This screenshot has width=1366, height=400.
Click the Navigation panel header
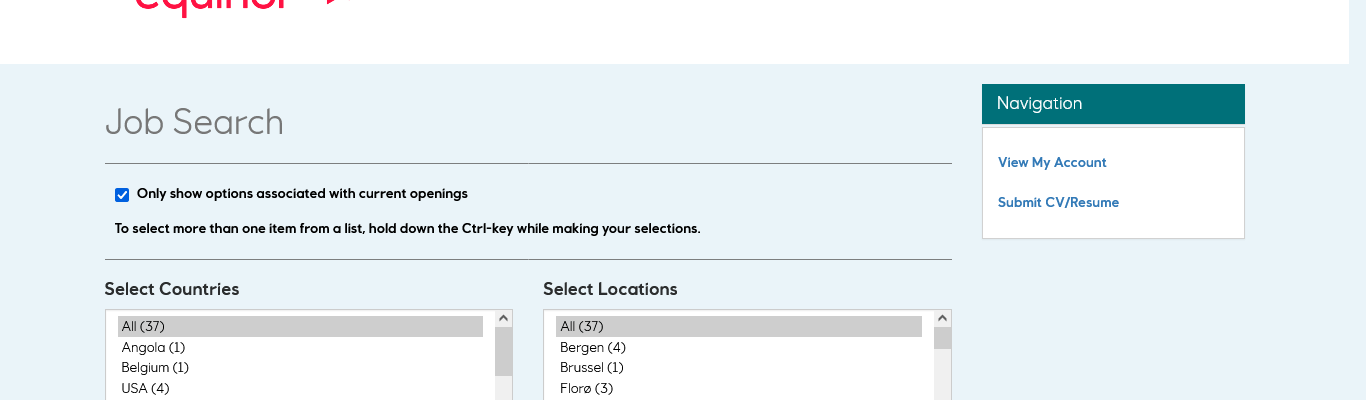1113,104
